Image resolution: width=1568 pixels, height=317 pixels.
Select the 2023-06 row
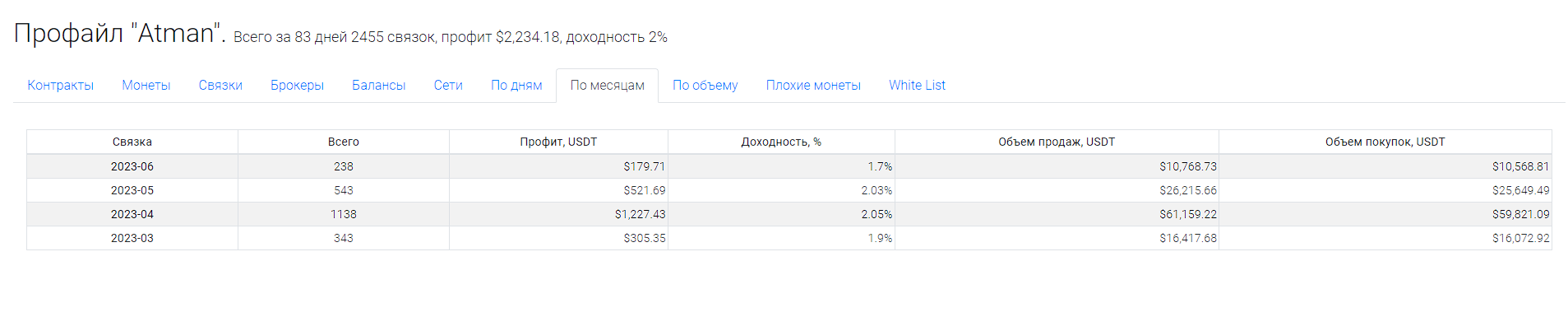pos(789,166)
